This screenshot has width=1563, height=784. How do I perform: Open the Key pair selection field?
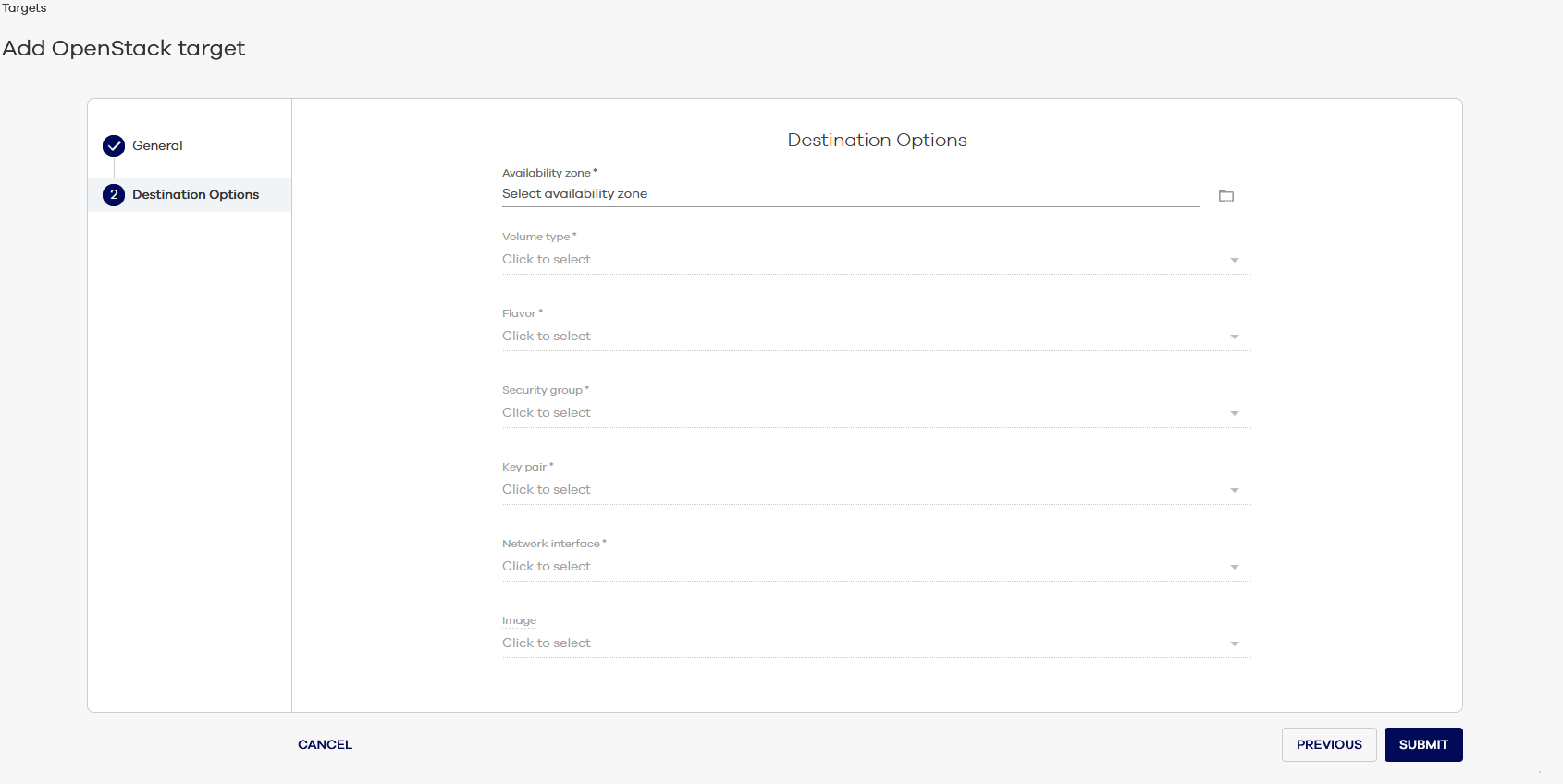tap(860, 490)
